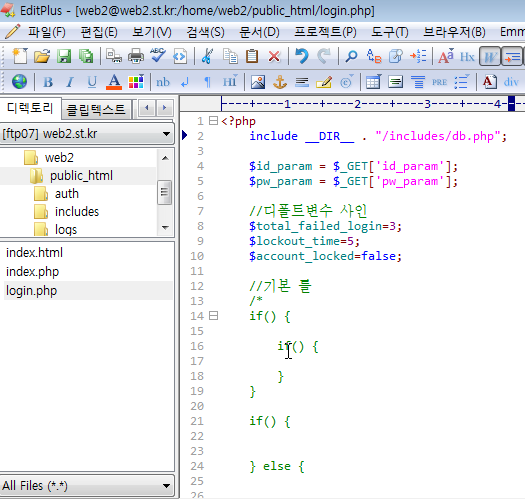The height and width of the screenshot is (499, 525).
Task: Click the font color A icon
Action: point(114,82)
